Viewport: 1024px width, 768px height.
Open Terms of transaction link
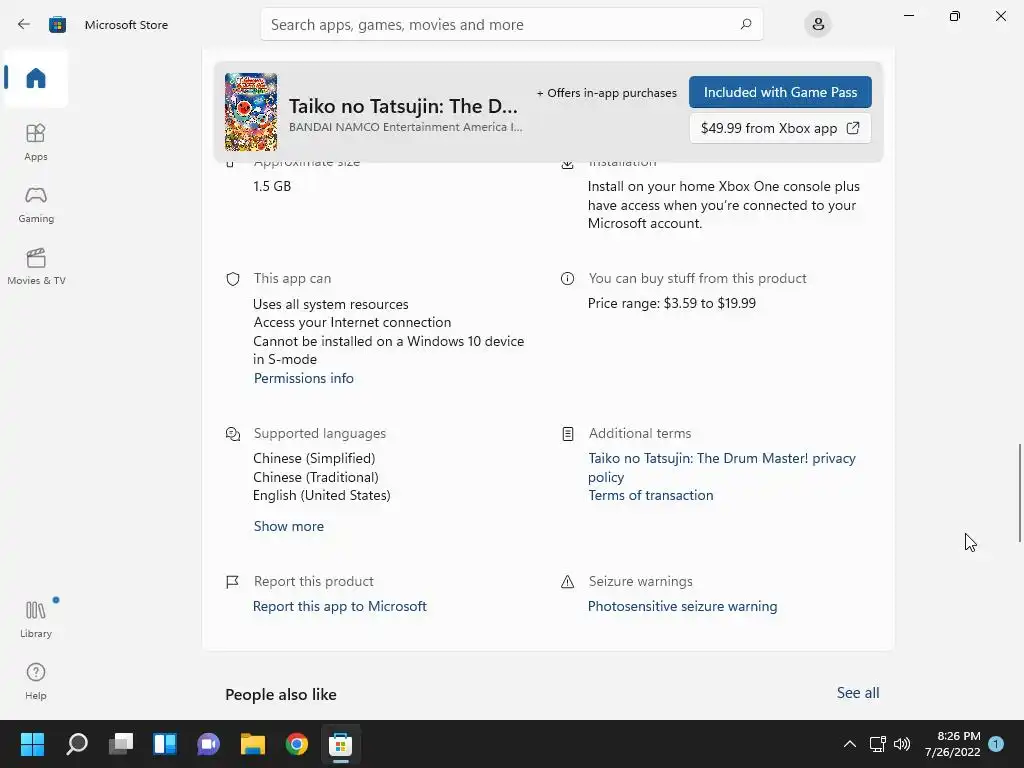click(x=650, y=495)
